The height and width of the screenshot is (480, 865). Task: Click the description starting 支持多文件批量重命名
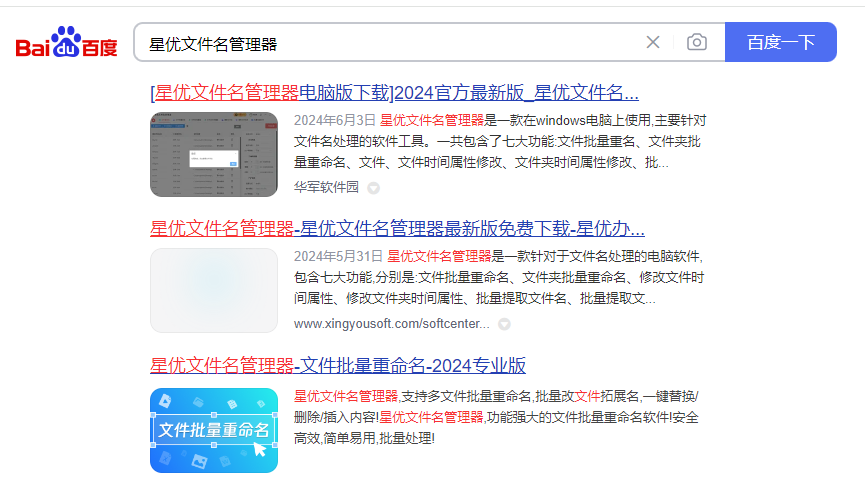point(496,418)
